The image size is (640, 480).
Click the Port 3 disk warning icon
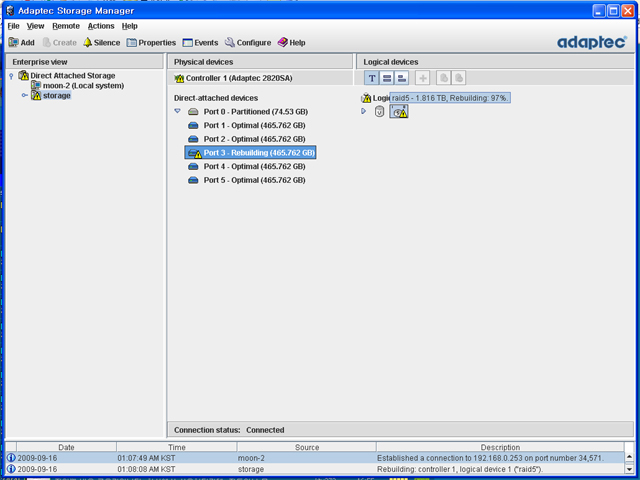[x=195, y=153]
